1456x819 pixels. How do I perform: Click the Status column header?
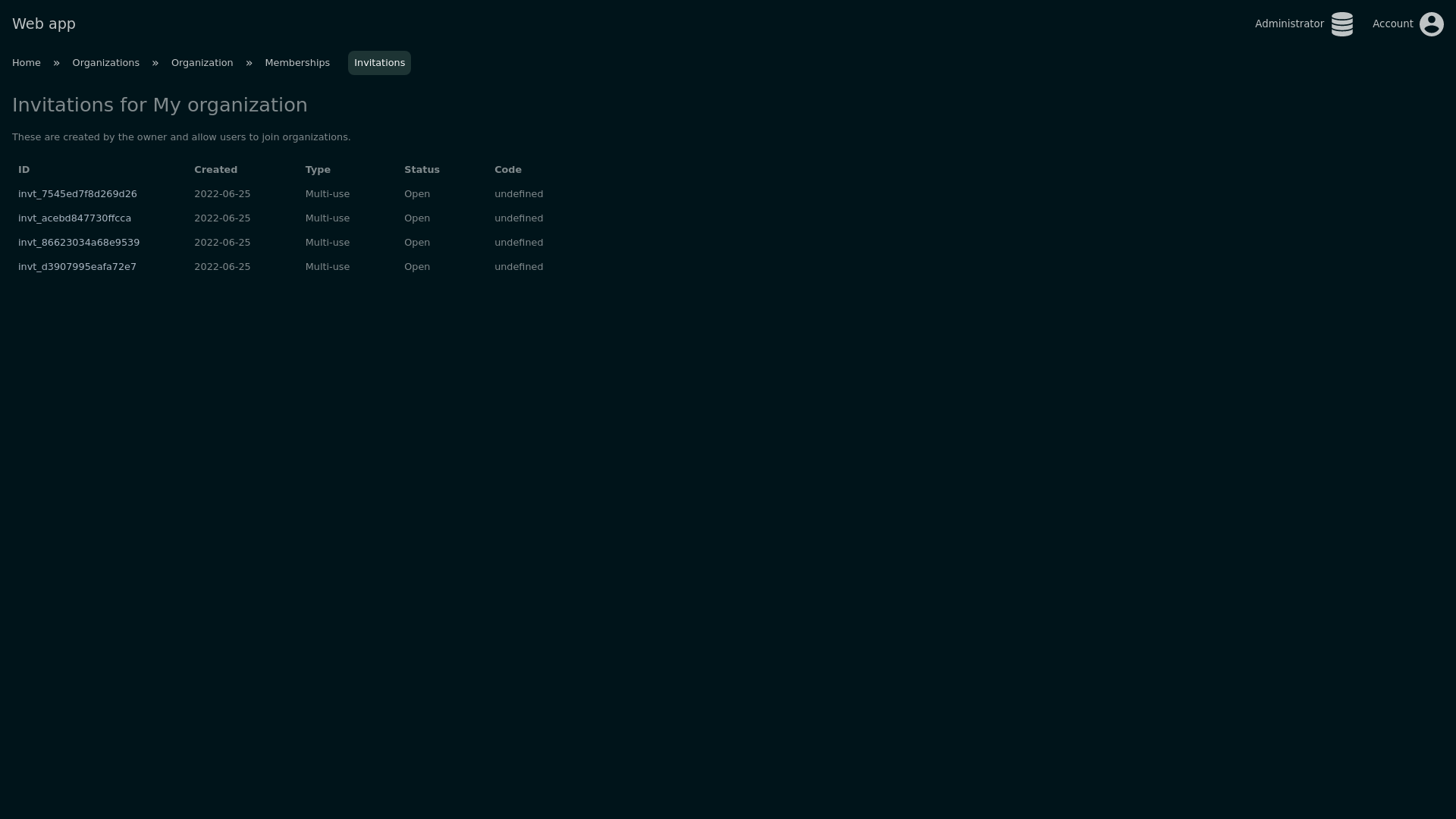tap(422, 170)
